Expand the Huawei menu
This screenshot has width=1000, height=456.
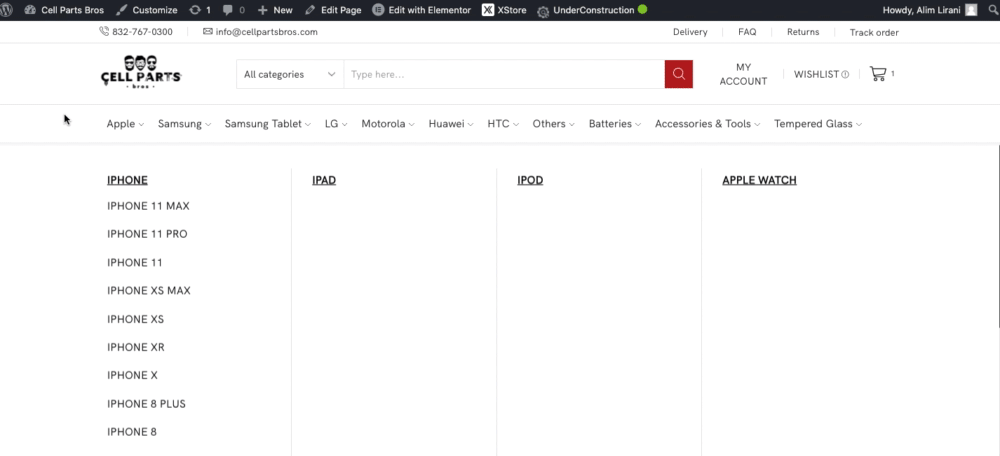click(451, 124)
